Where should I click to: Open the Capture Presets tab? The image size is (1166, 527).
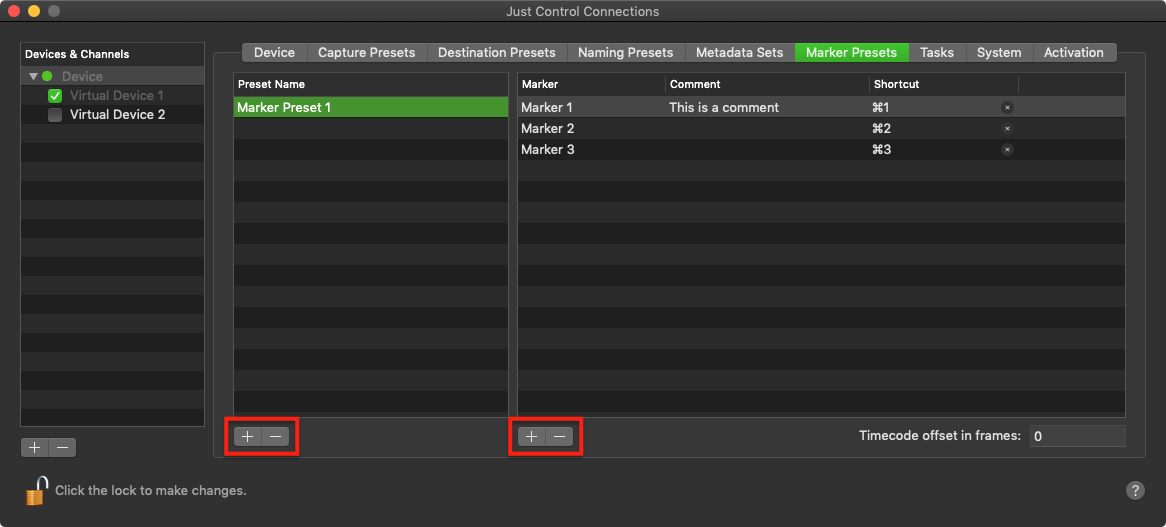(x=367, y=53)
